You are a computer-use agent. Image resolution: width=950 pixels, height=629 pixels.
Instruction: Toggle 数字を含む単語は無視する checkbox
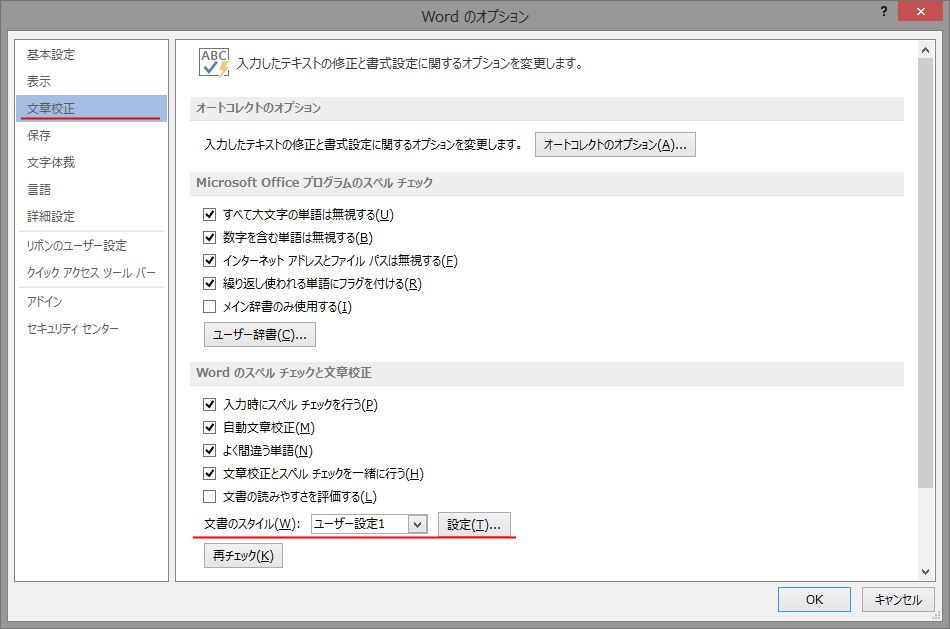[x=210, y=238]
